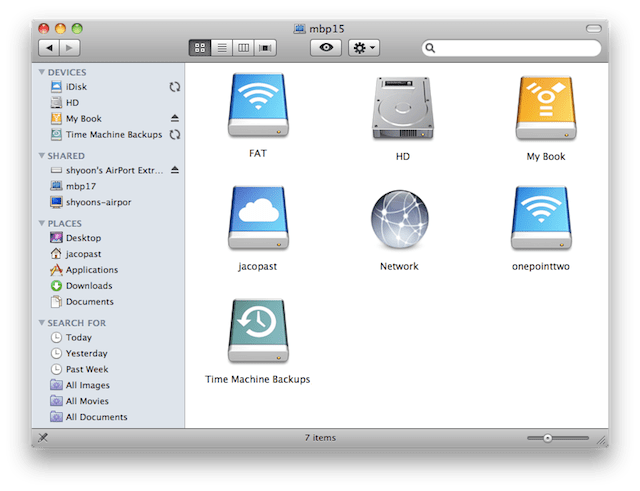Open the Time Machine Backups drive icon
This screenshot has width=640, height=491.
click(x=258, y=331)
